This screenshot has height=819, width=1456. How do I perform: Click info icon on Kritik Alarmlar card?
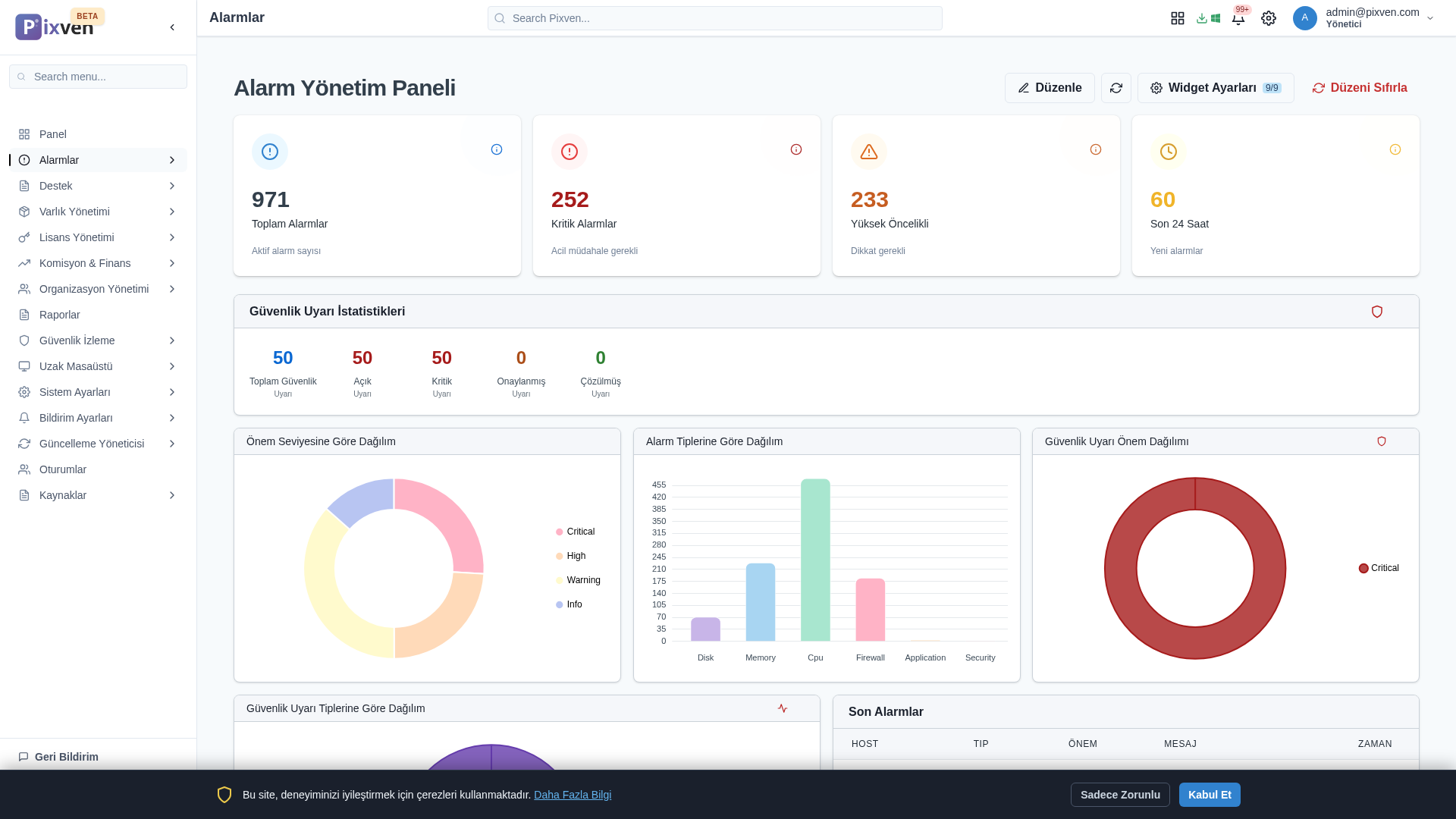point(795,149)
